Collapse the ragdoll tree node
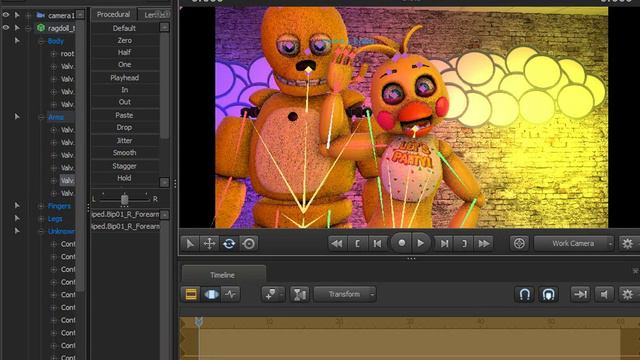Viewport: 640px width, 360px height. 28,28
